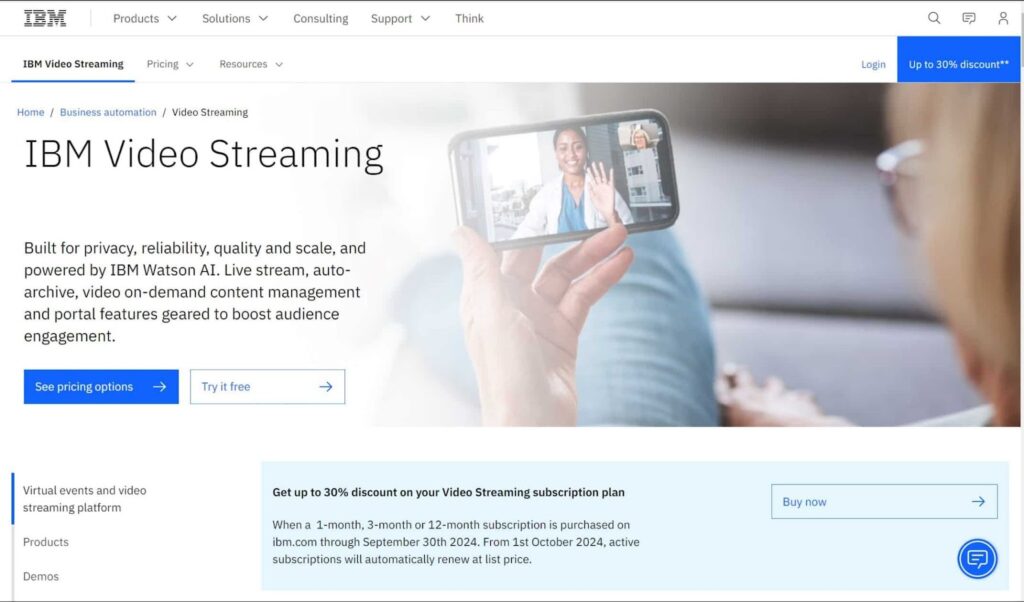Viewport: 1024px width, 602px height.
Task: Click the arrow on See pricing options
Action: click(x=159, y=387)
